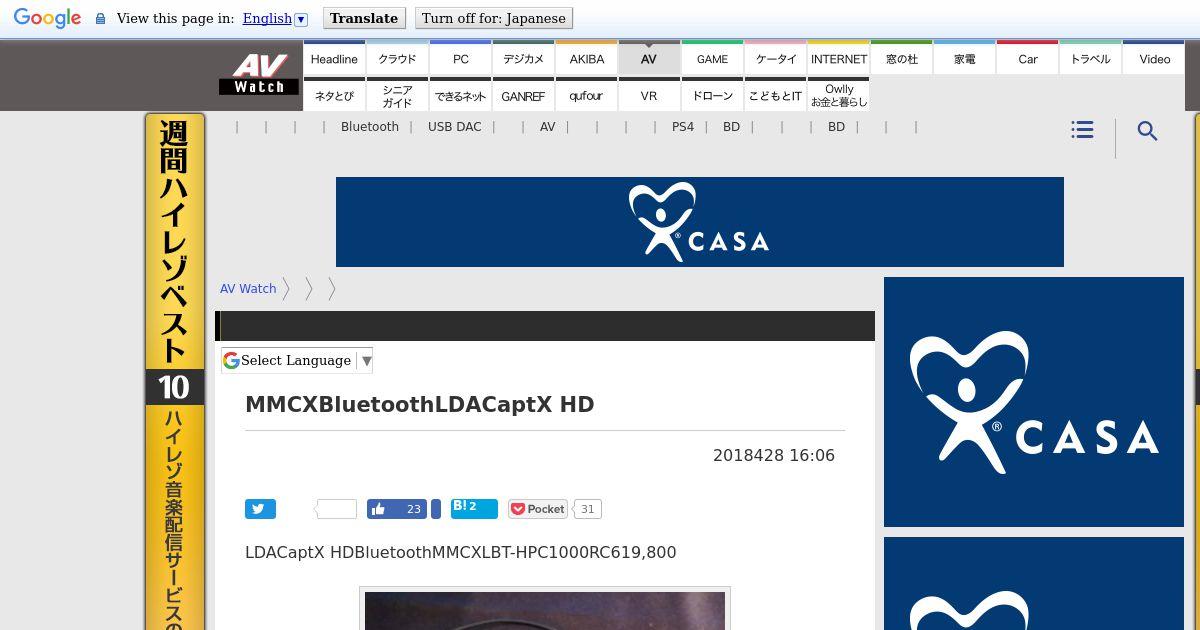
Task: Open the PC tab
Action: tap(461, 58)
